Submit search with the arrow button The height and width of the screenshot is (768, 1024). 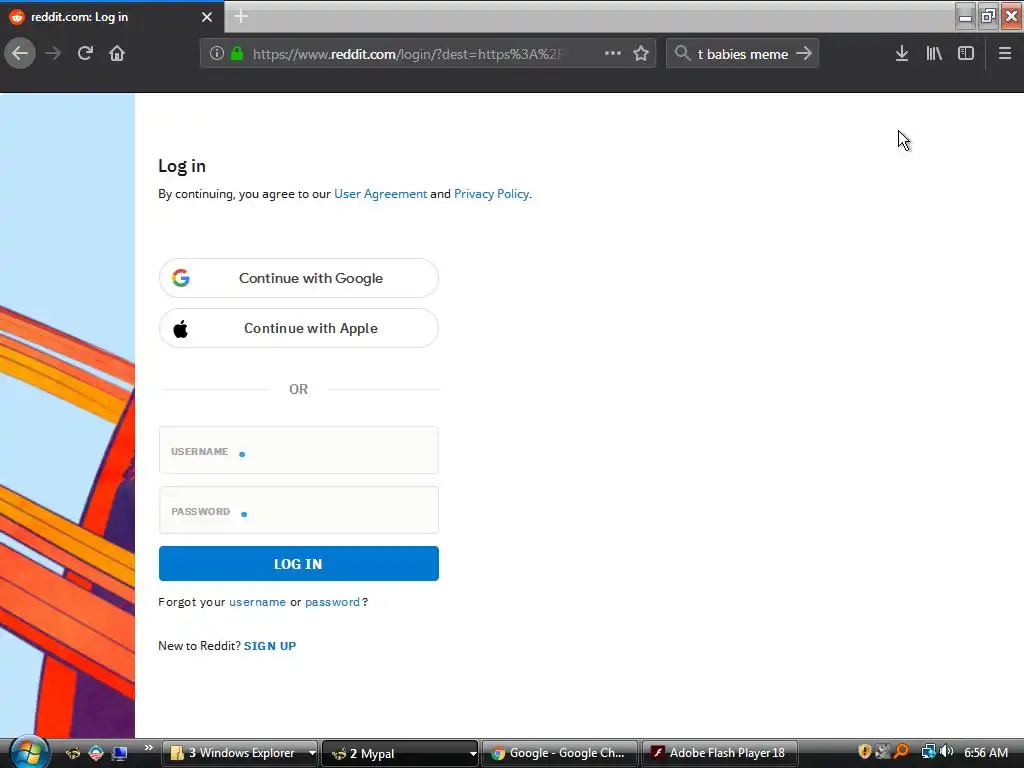tap(804, 54)
